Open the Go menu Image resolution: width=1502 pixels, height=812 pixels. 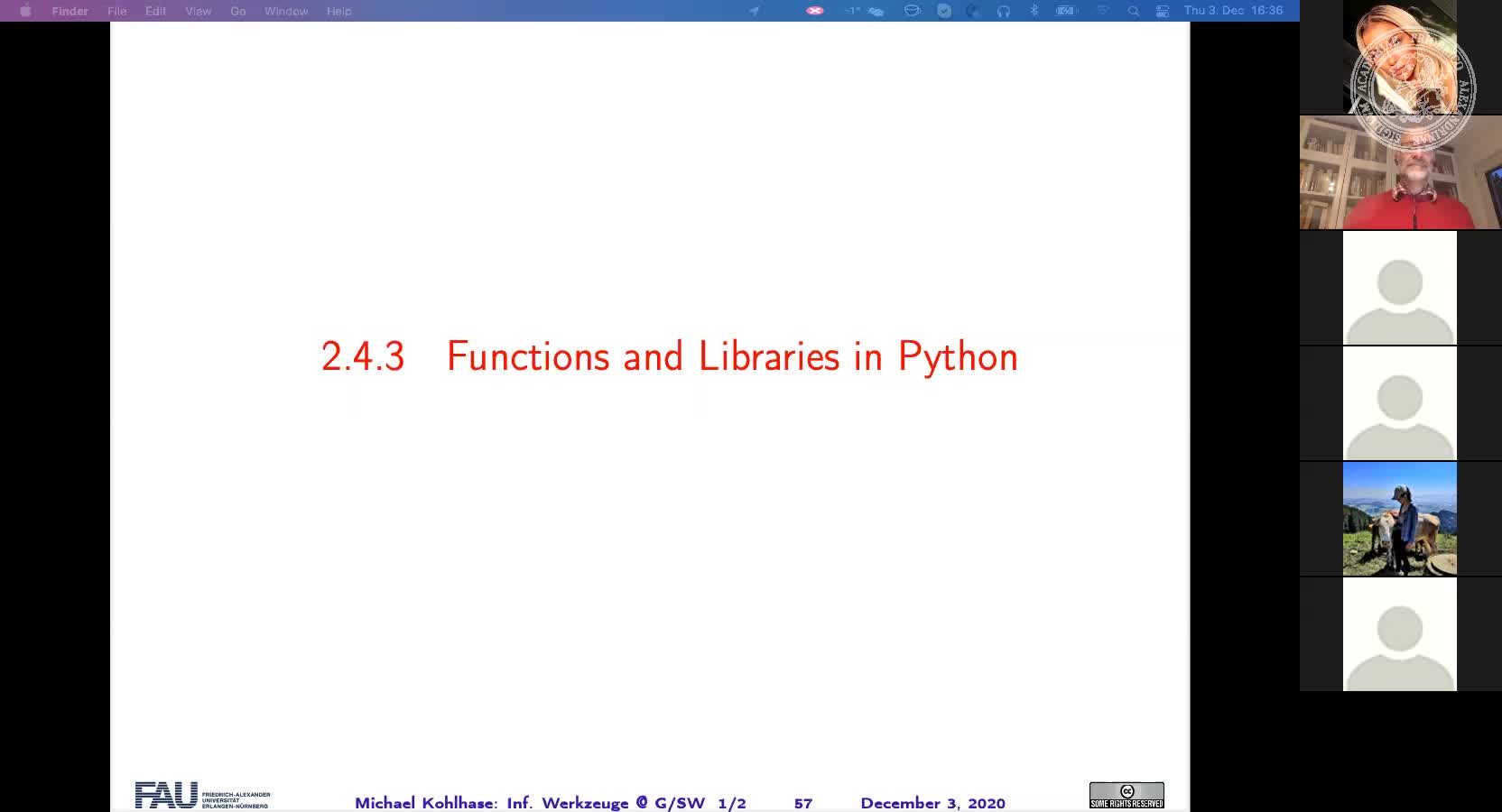point(238,11)
